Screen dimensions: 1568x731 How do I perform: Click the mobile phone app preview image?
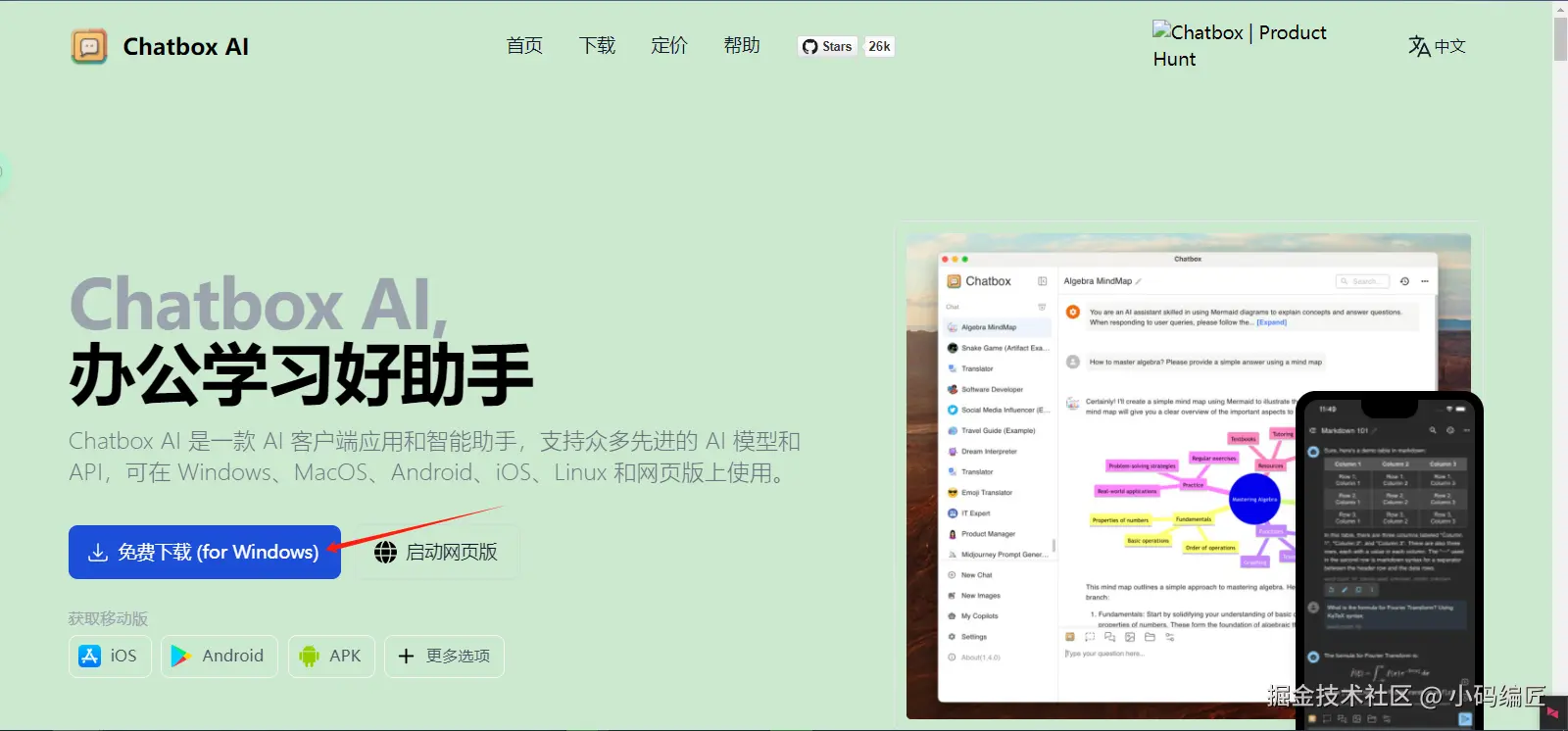[1390, 560]
